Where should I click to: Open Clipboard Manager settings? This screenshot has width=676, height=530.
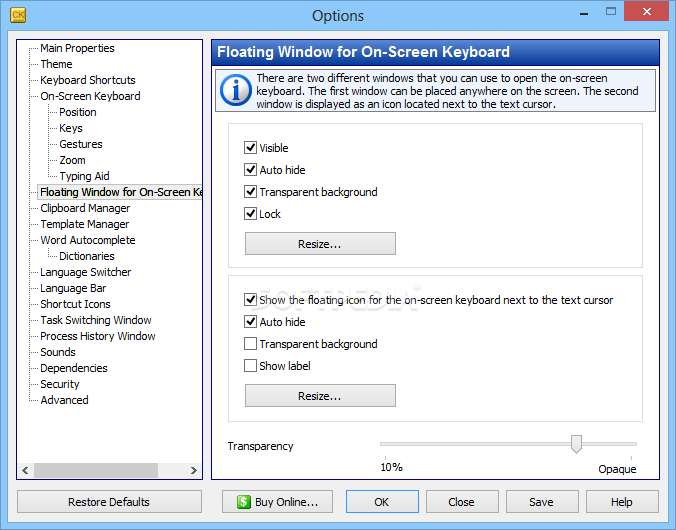point(85,208)
